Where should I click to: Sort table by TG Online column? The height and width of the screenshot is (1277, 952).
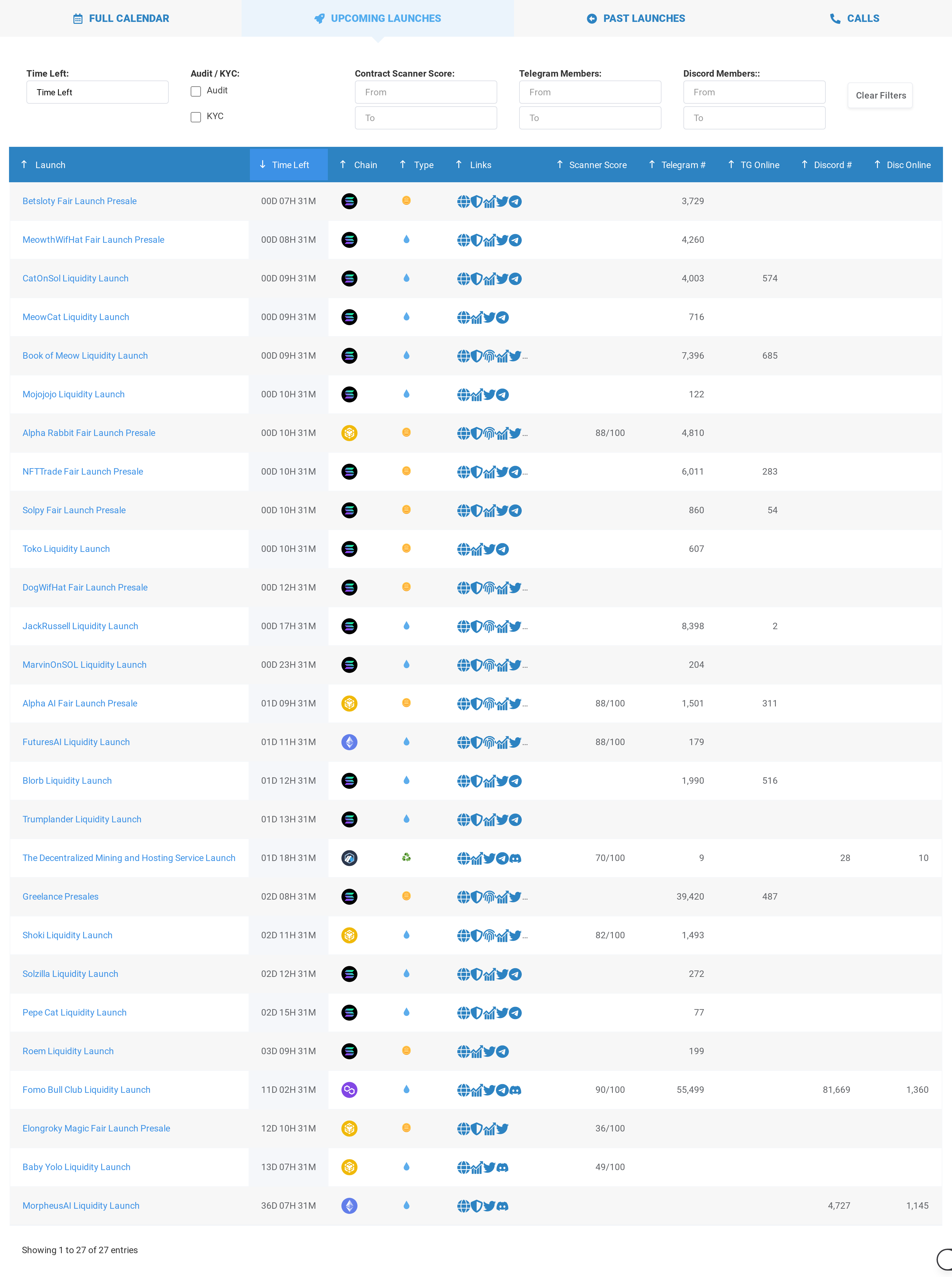pyautogui.click(x=754, y=165)
